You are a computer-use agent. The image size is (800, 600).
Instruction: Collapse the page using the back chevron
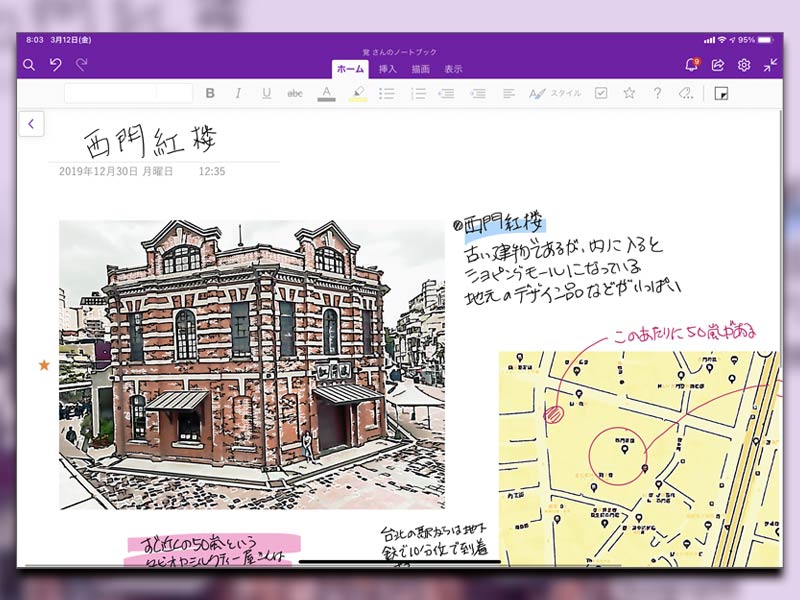pos(31,123)
